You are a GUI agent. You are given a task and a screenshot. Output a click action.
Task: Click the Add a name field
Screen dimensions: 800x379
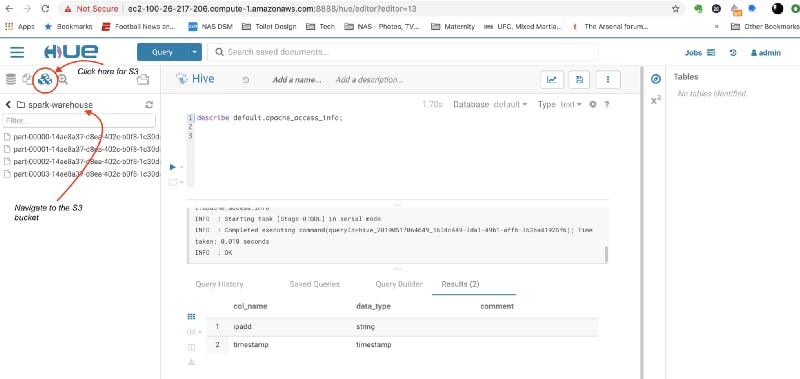click(x=297, y=80)
